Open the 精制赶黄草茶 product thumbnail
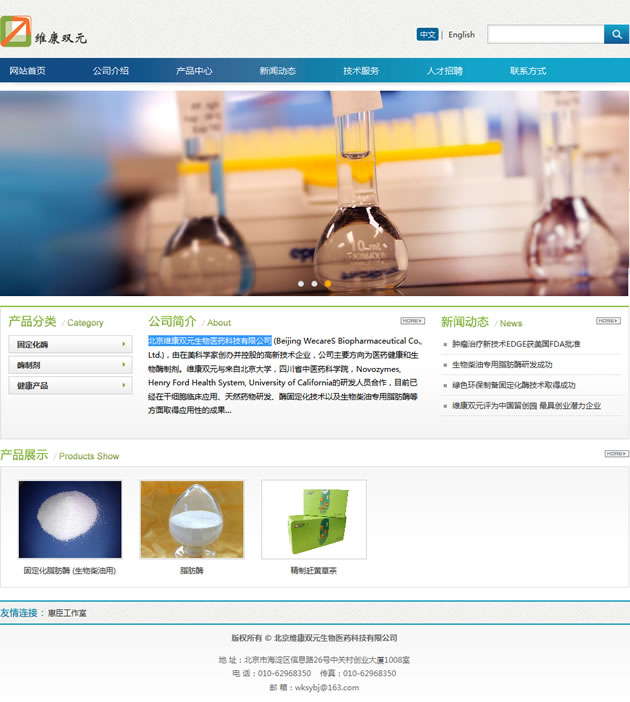The width and height of the screenshot is (630, 702). click(313, 519)
